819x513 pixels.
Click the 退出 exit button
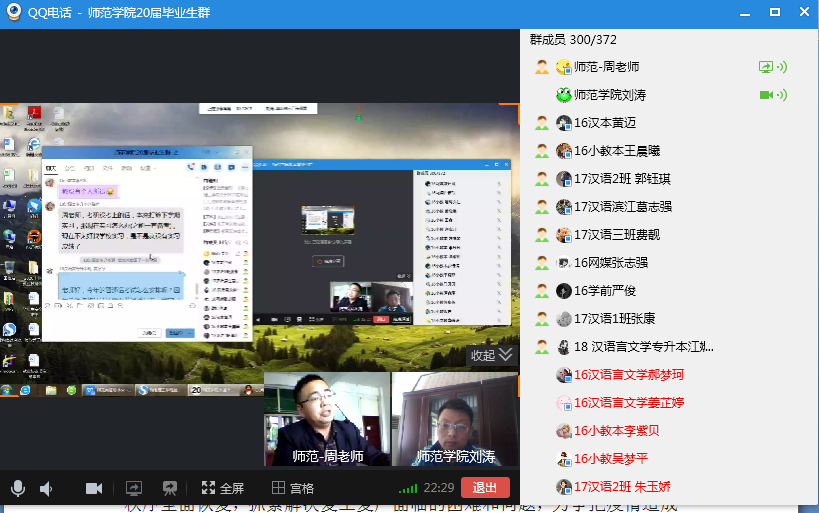(x=485, y=487)
